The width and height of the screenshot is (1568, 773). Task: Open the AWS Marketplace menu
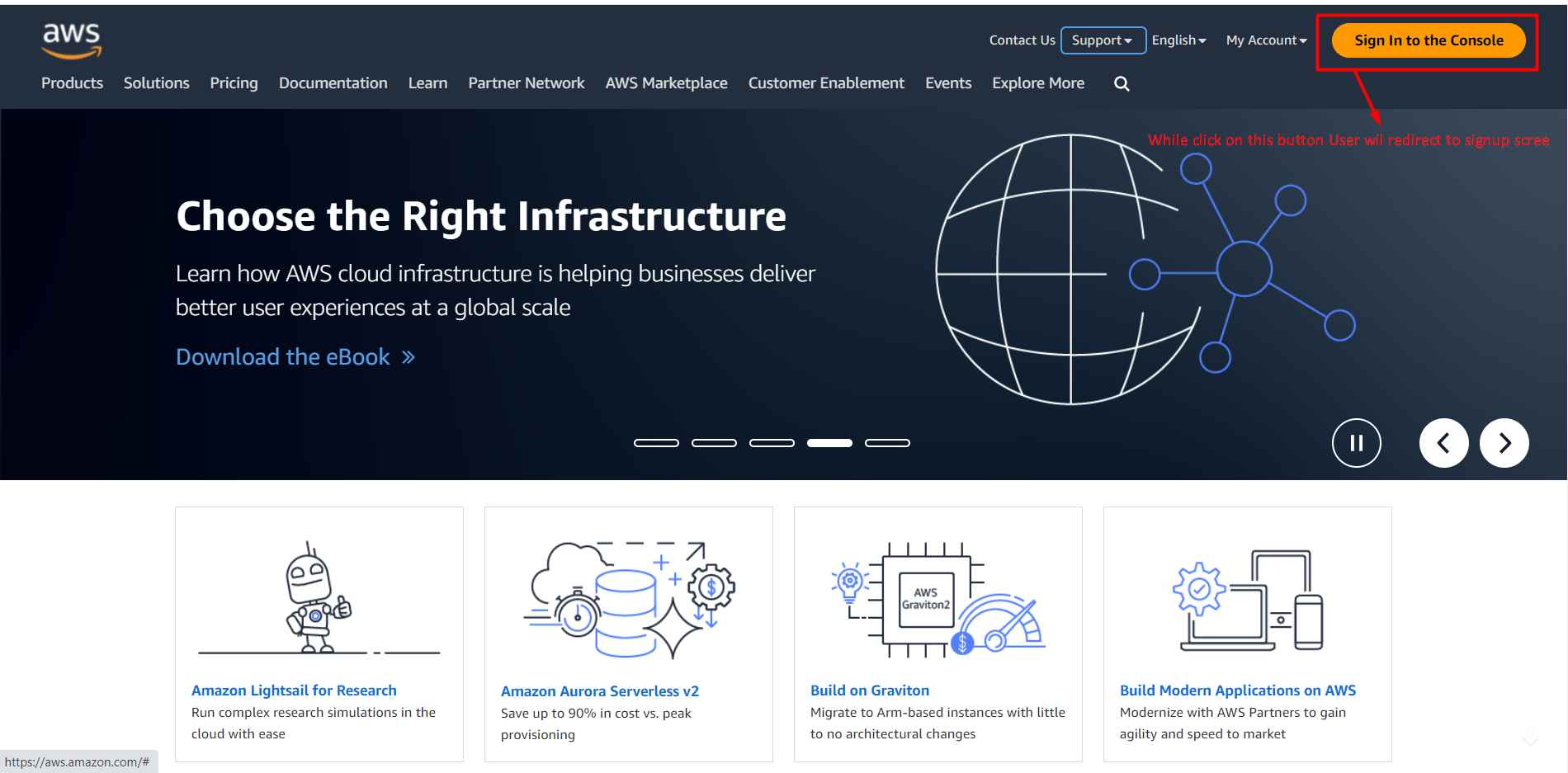pyautogui.click(x=667, y=83)
